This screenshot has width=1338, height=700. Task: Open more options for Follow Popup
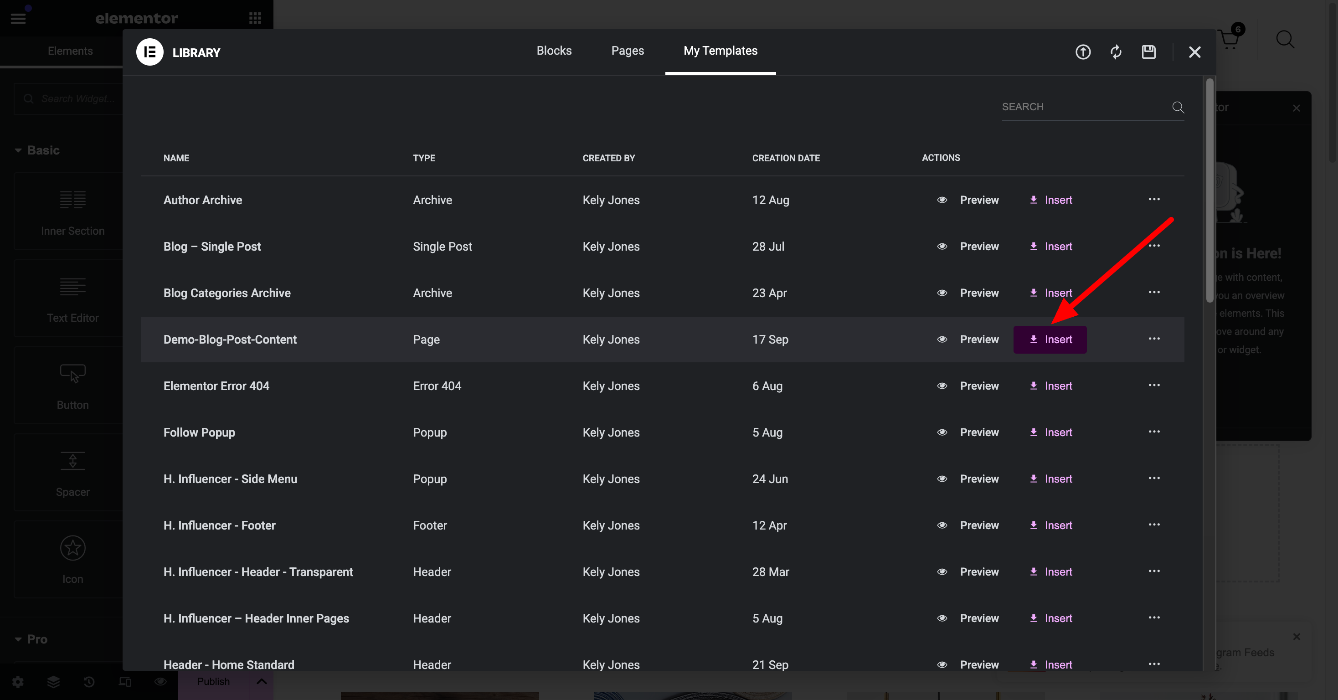(1154, 432)
